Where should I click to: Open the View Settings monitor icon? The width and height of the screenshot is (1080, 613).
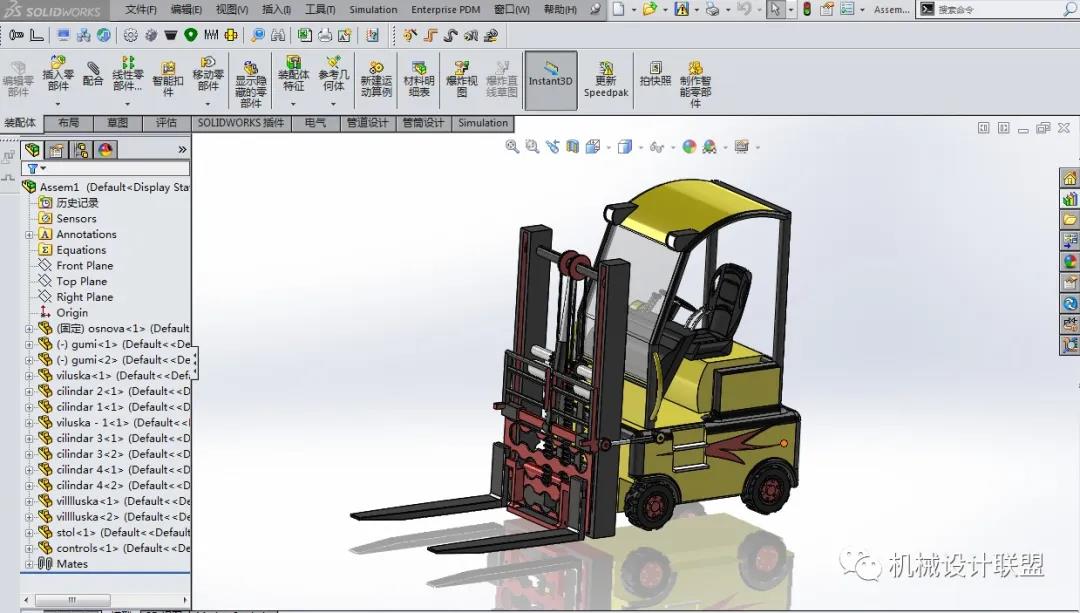coord(741,147)
